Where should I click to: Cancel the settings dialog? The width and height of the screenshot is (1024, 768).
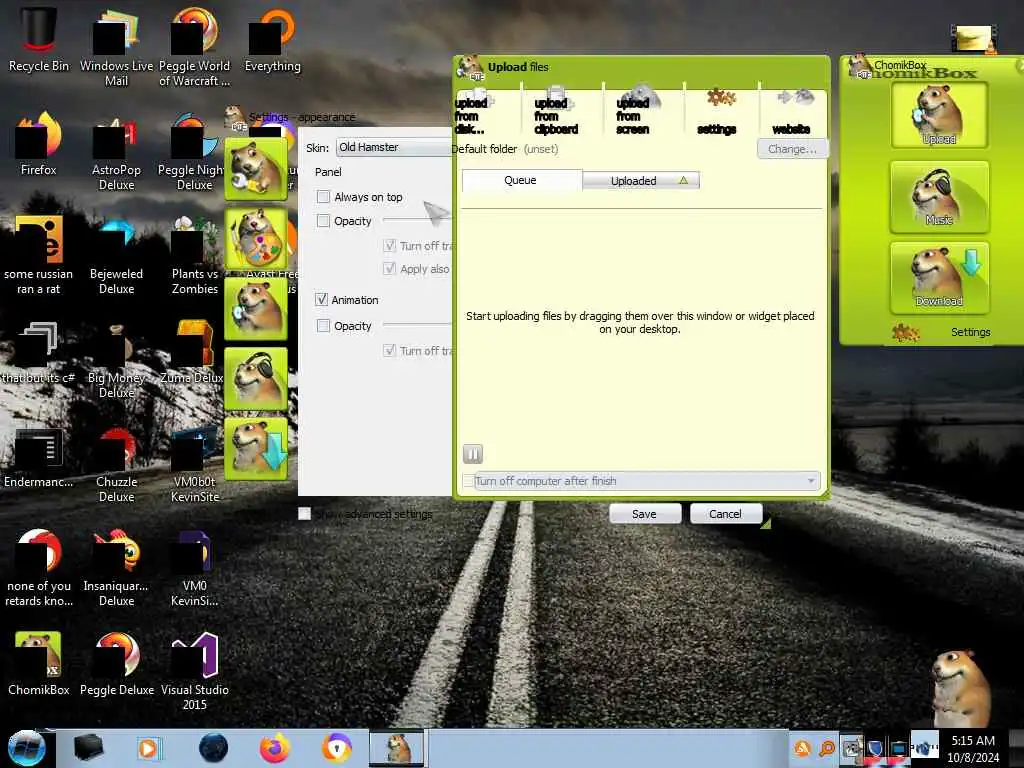pyautogui.click(x=725, y=514)
